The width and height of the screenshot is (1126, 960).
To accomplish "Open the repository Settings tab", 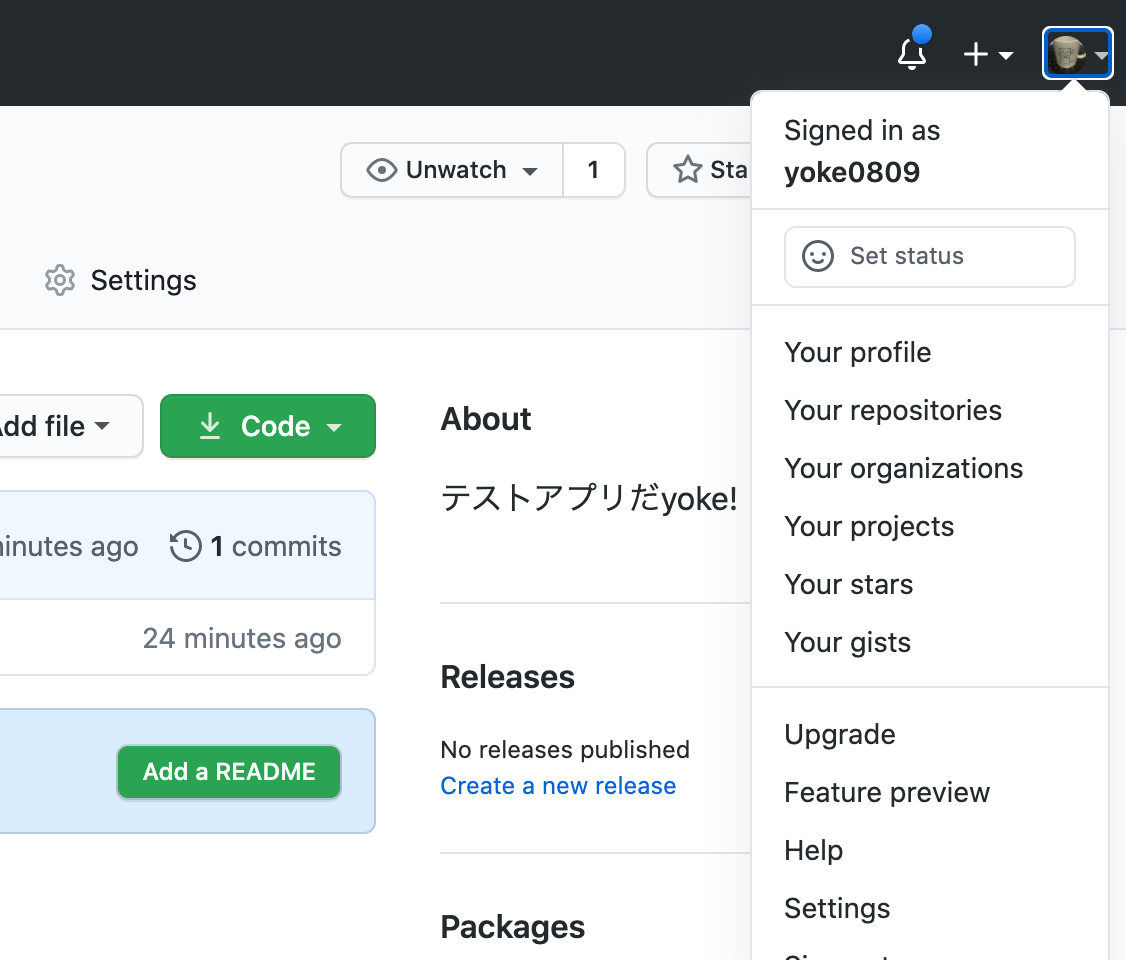I will click(121, 280).
